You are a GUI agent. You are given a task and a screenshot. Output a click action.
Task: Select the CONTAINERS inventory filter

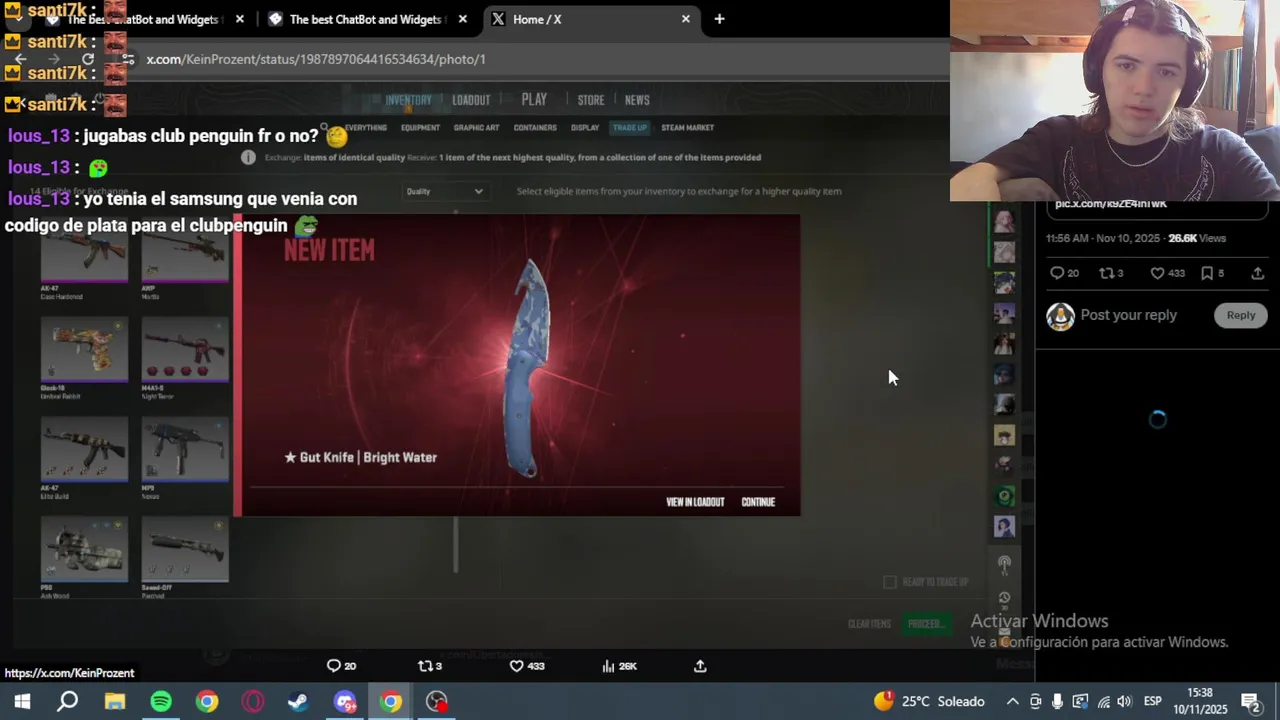pyautogui.click(x=535, y=128)
